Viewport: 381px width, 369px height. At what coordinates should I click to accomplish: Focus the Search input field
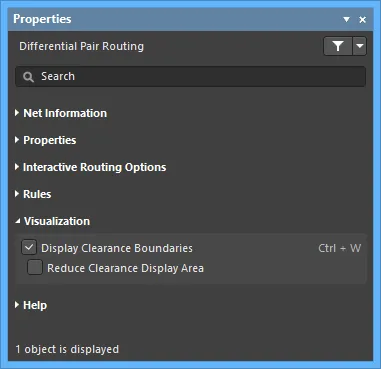pos(190,77)
